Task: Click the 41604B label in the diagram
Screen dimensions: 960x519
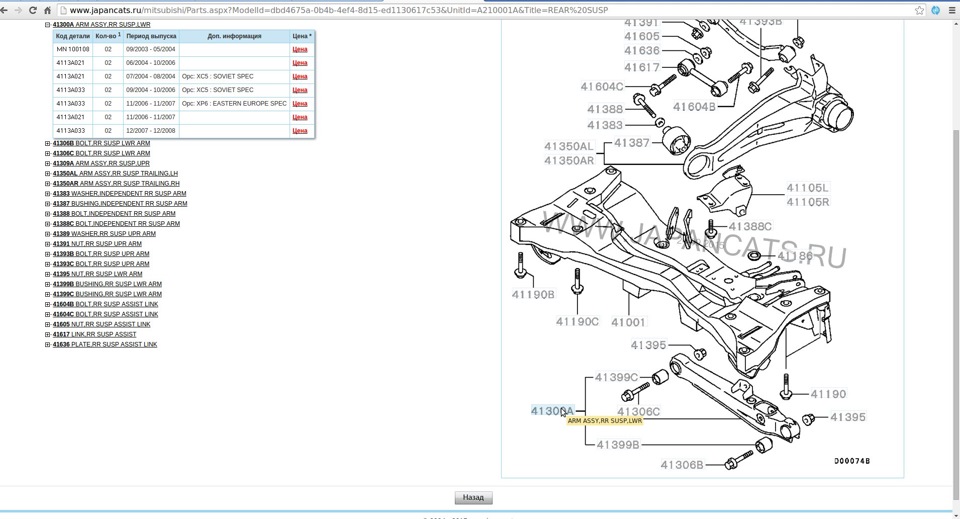Action: click(694, 107)
